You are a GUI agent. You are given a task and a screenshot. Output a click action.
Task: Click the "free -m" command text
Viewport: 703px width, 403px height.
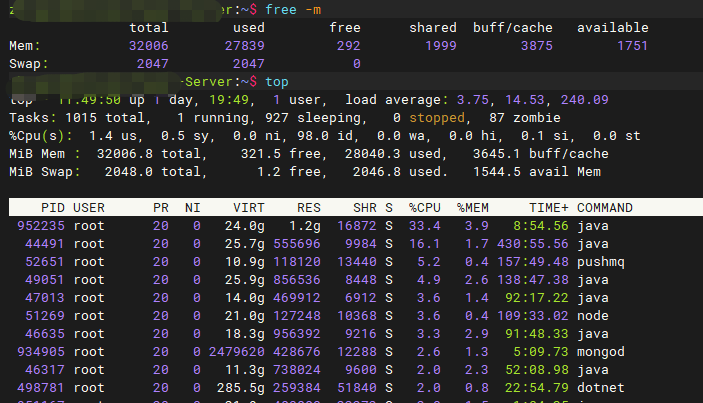(291, 9)
